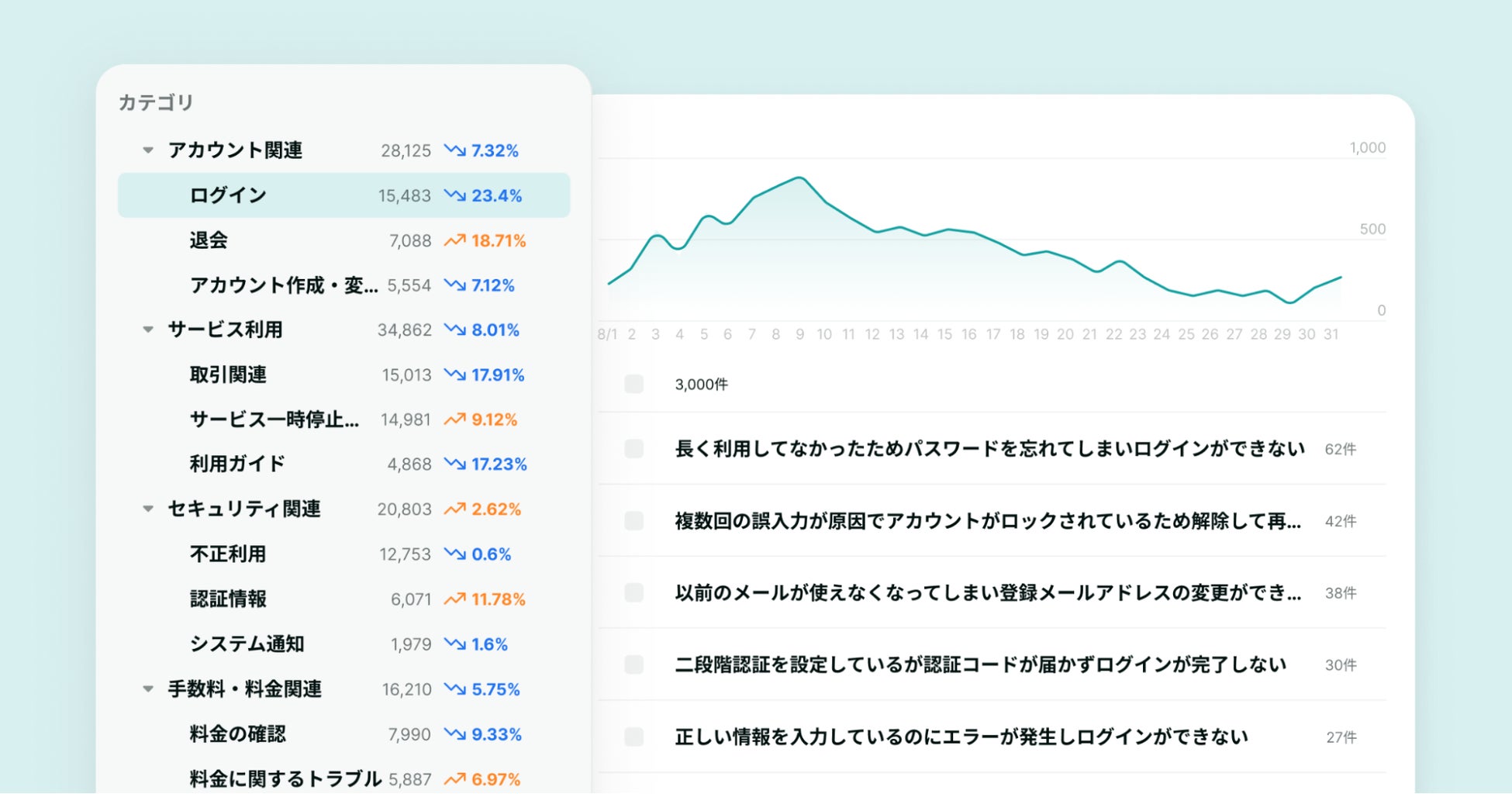The height and width of the screenshot is (794, 1512).
Task: Click the trend arrow next to 取引関連
Action: [x=454, y=375]
